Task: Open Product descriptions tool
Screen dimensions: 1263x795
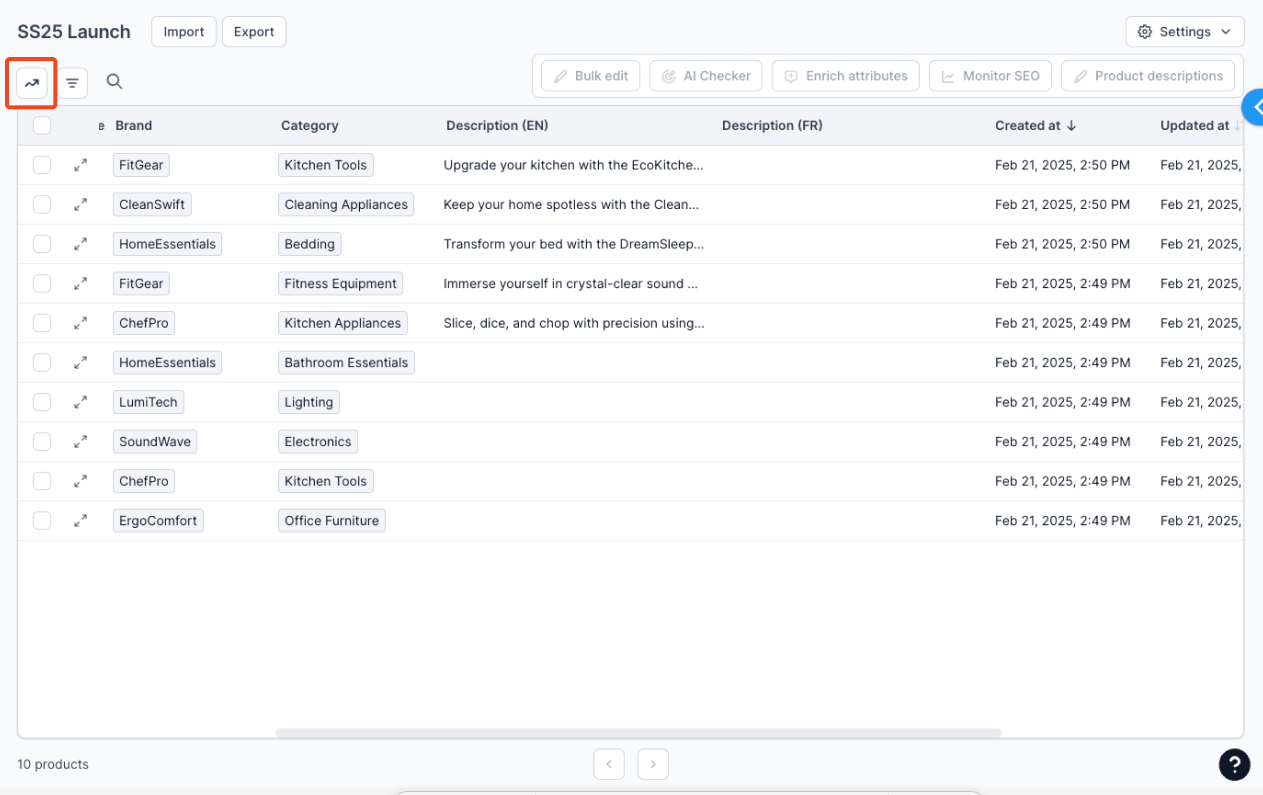Action: 1148,76
